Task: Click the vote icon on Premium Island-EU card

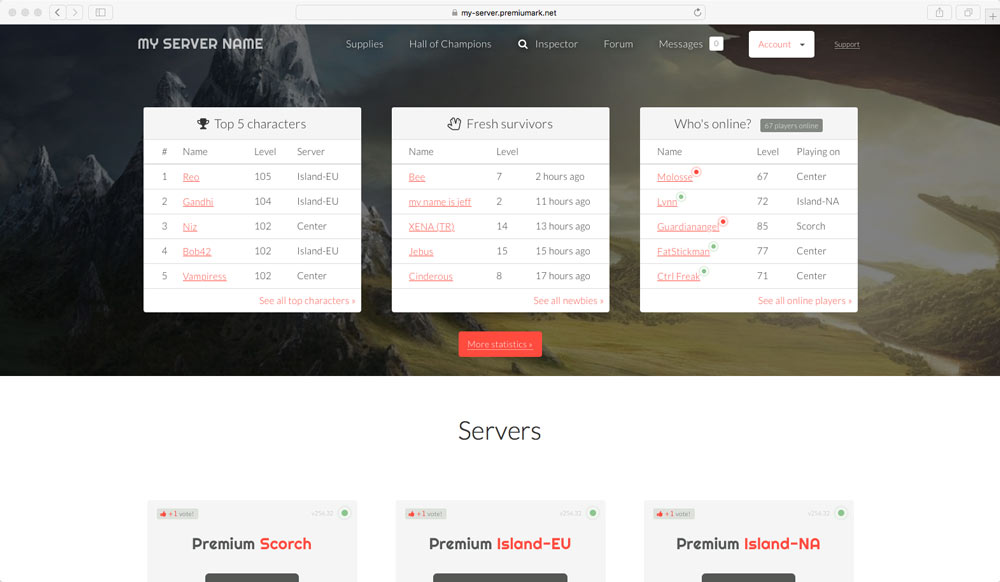Action: coord(411,512)
